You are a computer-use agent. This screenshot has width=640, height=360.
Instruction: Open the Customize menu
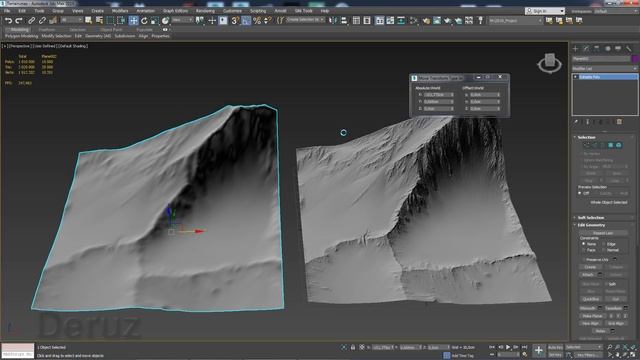point(232,11)
